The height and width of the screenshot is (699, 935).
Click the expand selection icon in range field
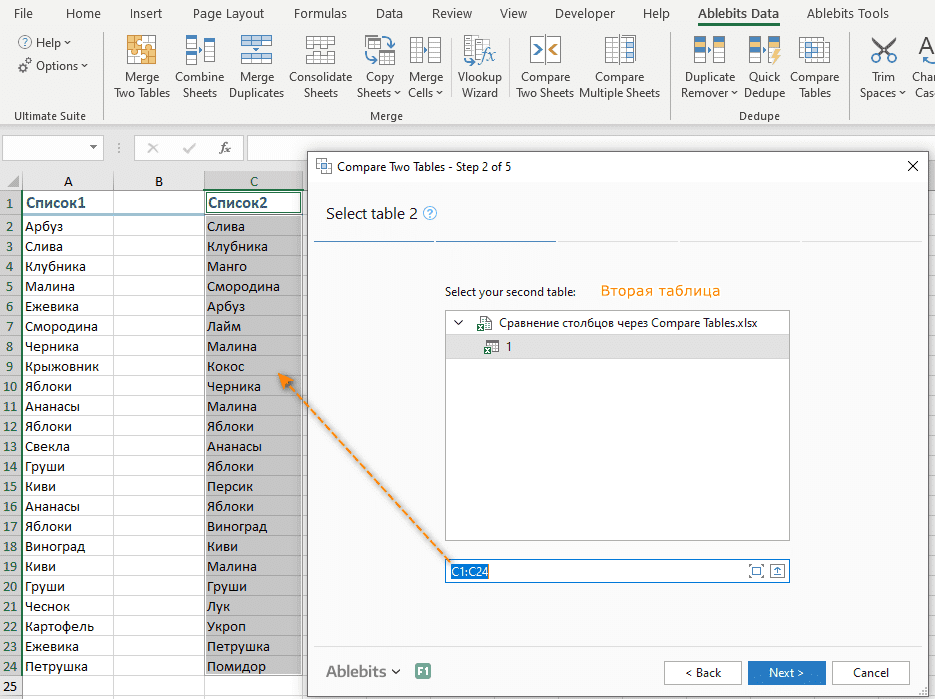pos(756,571)
